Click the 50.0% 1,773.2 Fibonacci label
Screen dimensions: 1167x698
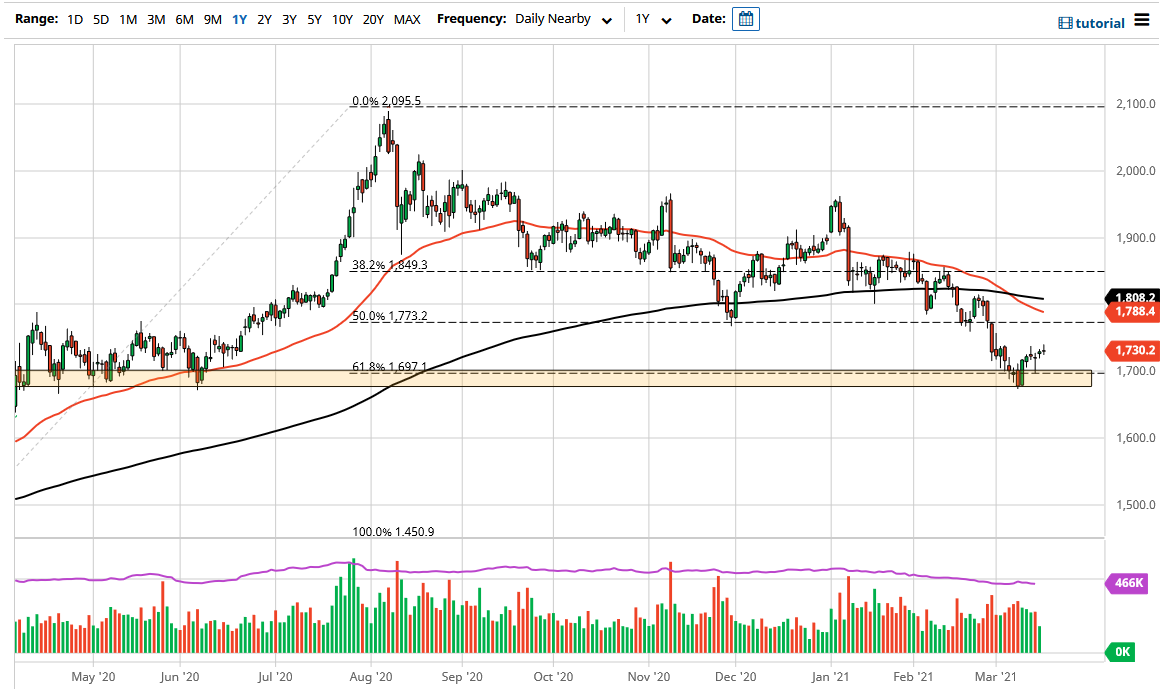389,316
